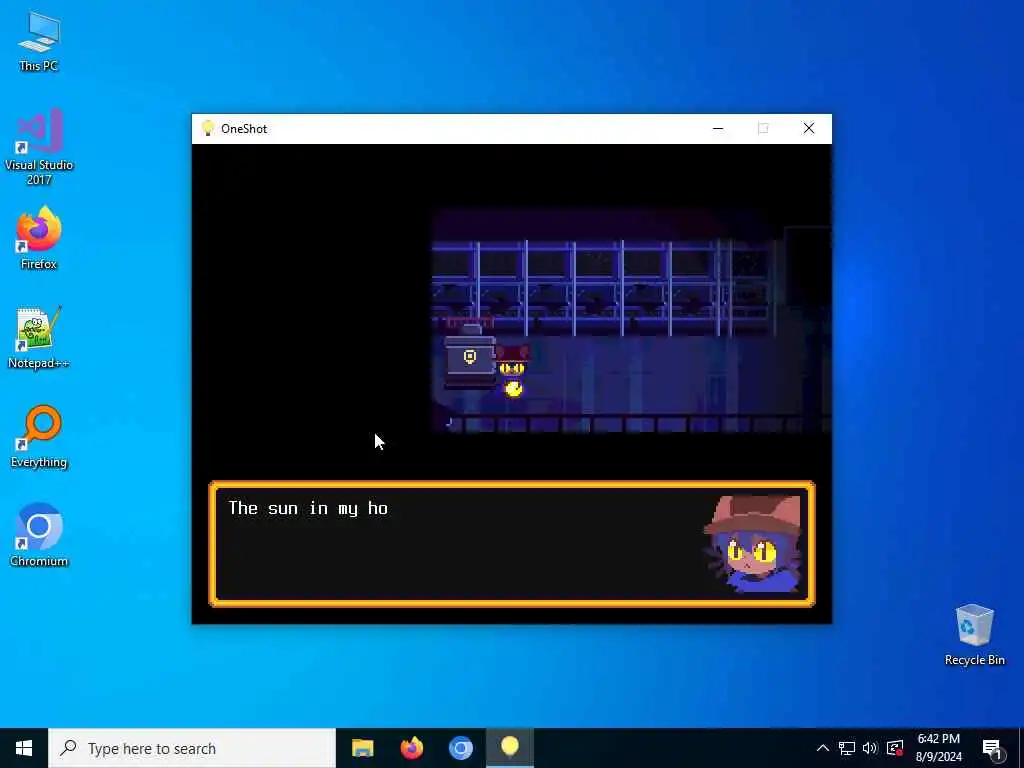Click Niko's portrait in the dialogue box

(753, 543)
